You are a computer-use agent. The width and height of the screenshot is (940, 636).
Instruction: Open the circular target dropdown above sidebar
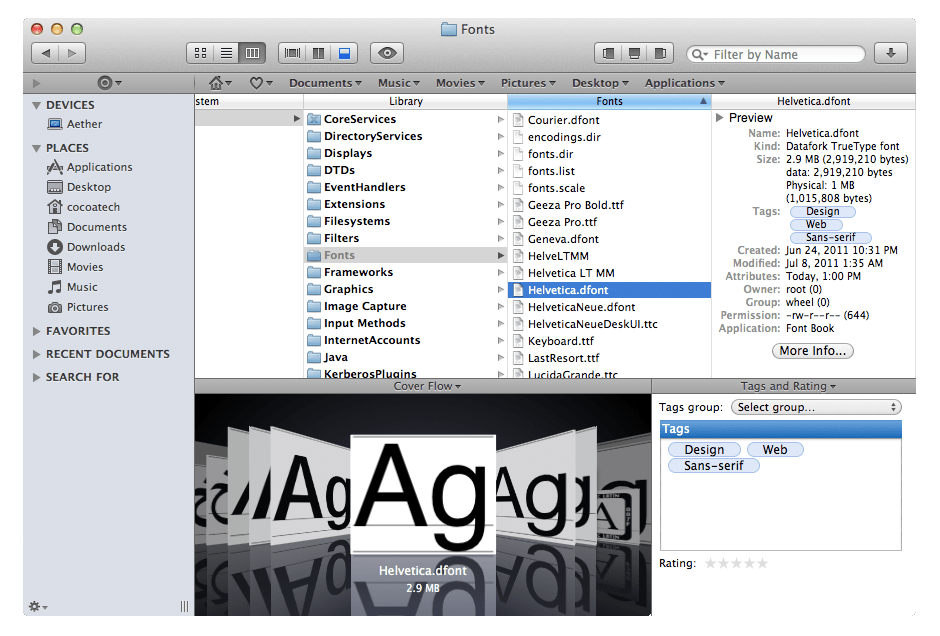(109, 83)
